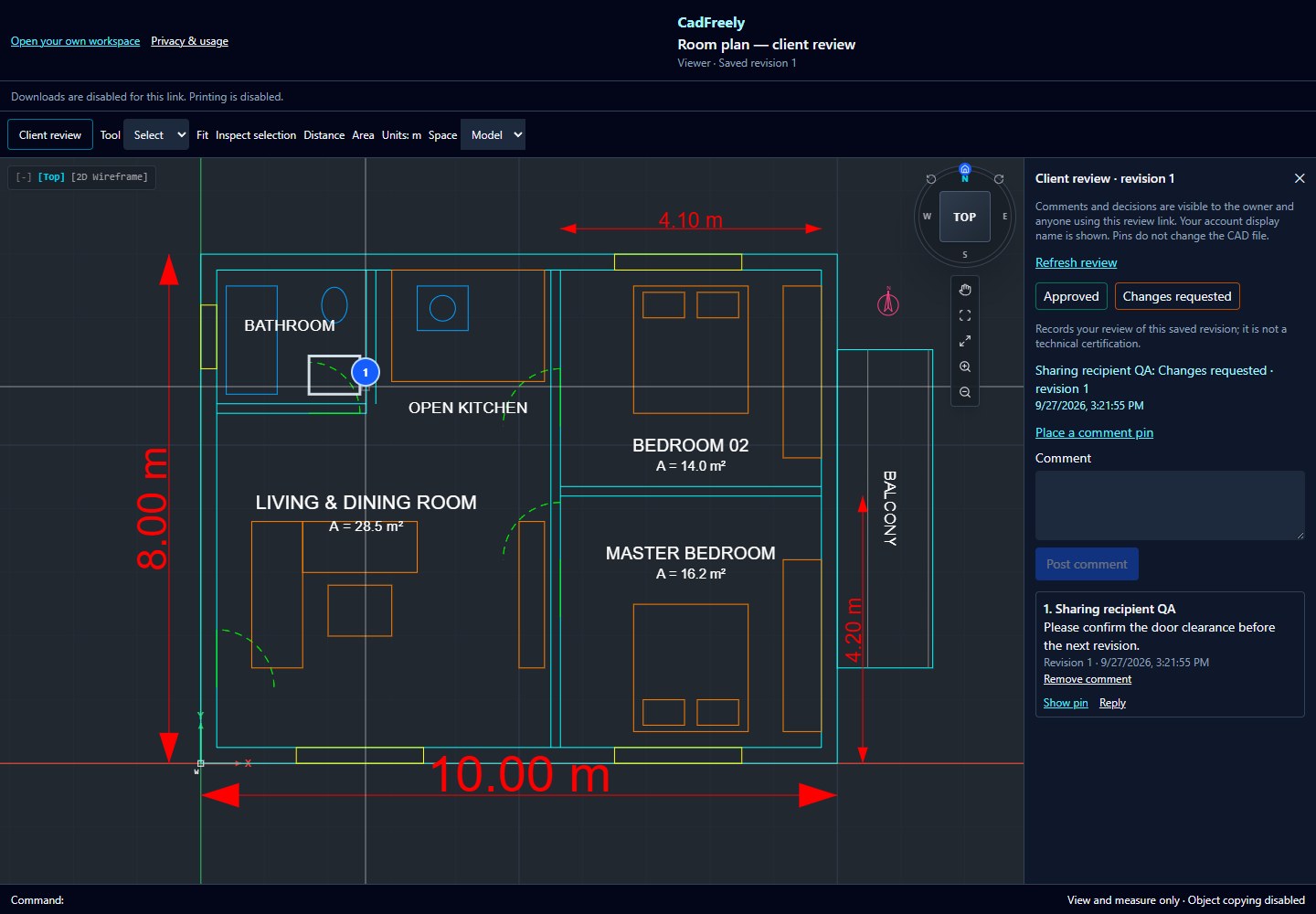Click the BALCONY label
Viewport: 1316px width, 914px height.
coord(889,508)
